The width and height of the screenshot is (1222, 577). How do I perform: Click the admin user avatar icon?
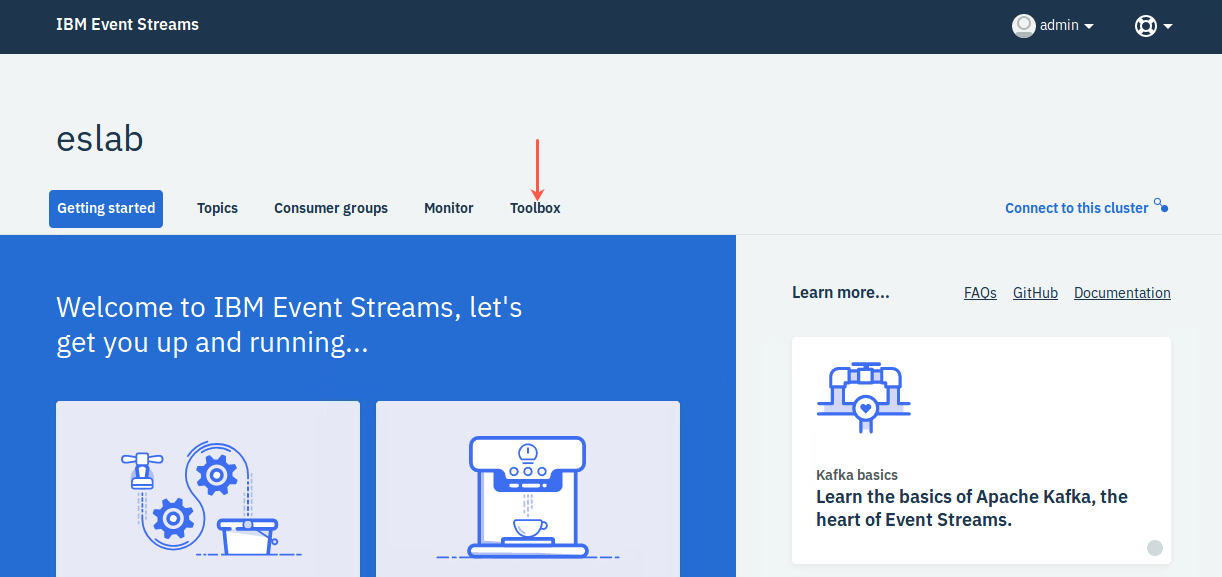click(x=1023, y=26)
